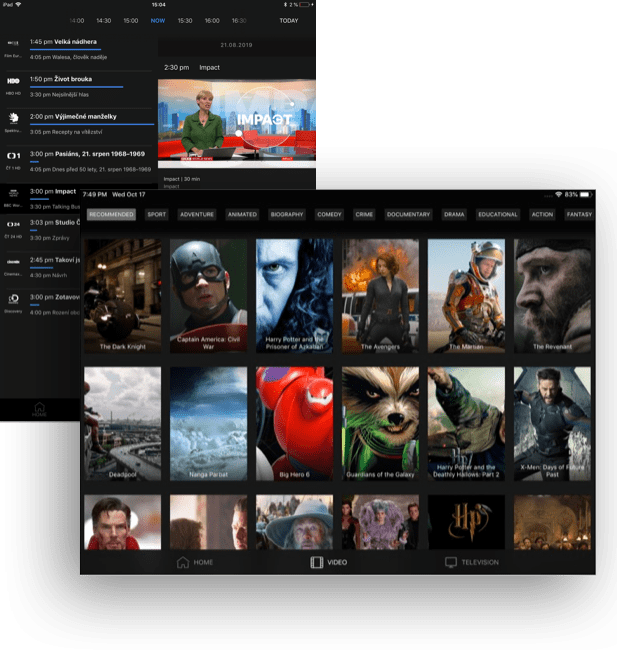Open The Martian poster
Screen dimensions: 617x652
pos(466,296)
